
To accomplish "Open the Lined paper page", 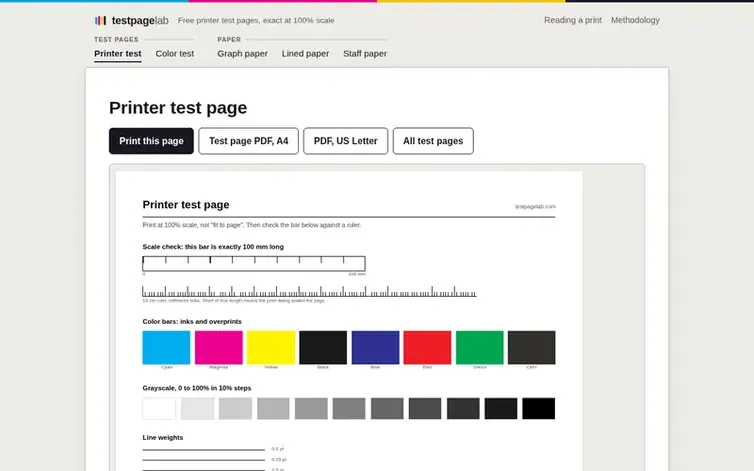I will [x=305, y=53].
